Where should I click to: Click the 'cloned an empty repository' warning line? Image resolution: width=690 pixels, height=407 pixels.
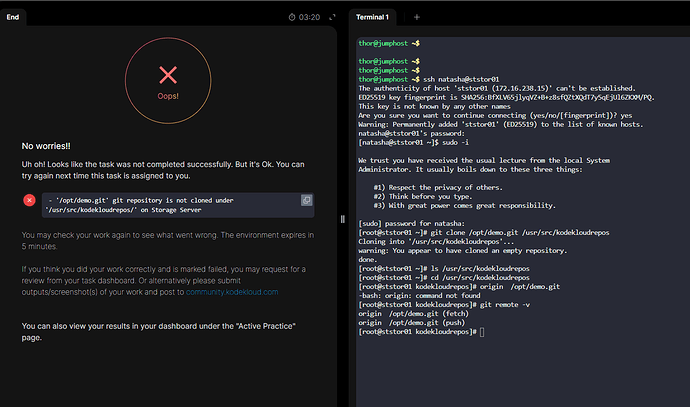tap(463, 250)
